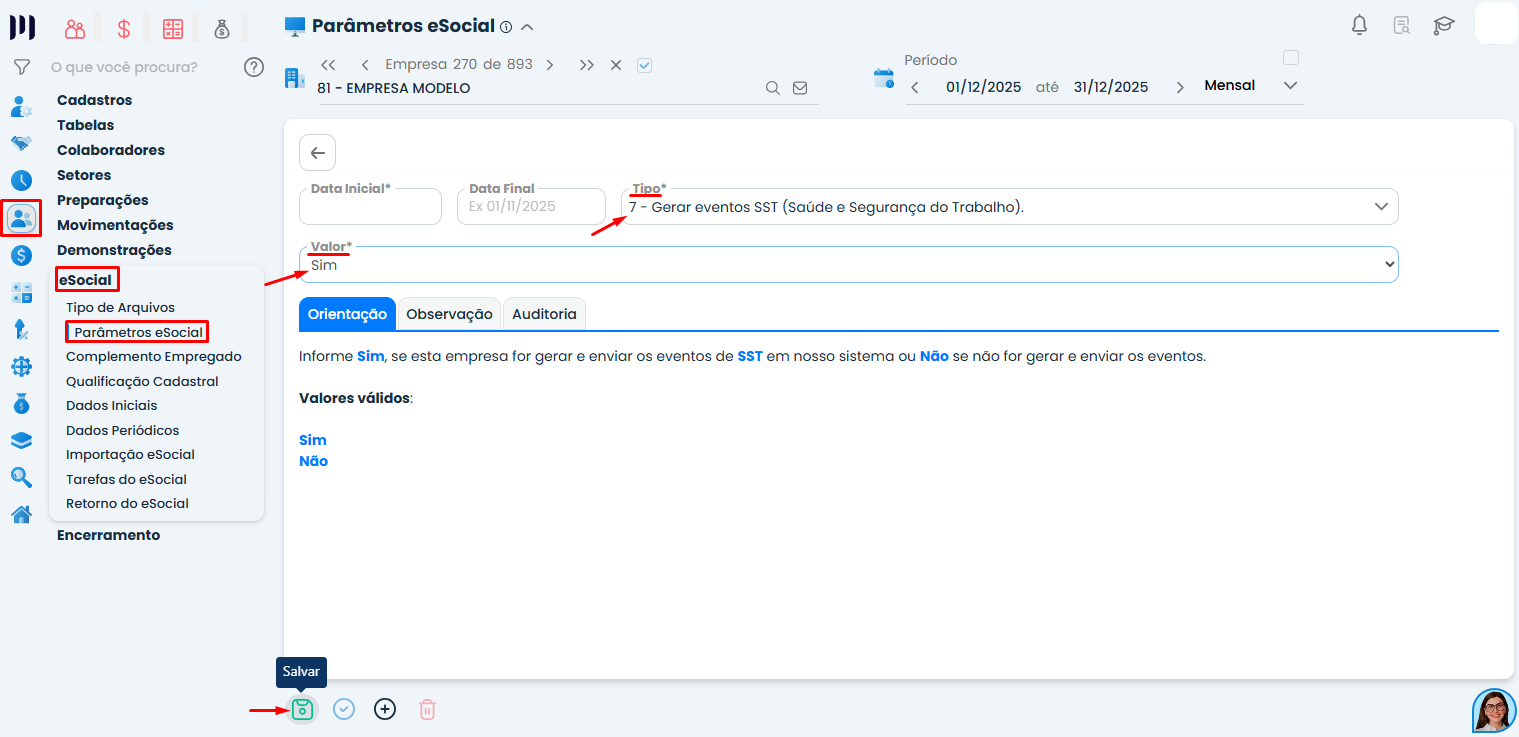This screenshot has height=737, width=1519.
Task: Open the money bag module icon in top bar
Action: tap(222, 28)
